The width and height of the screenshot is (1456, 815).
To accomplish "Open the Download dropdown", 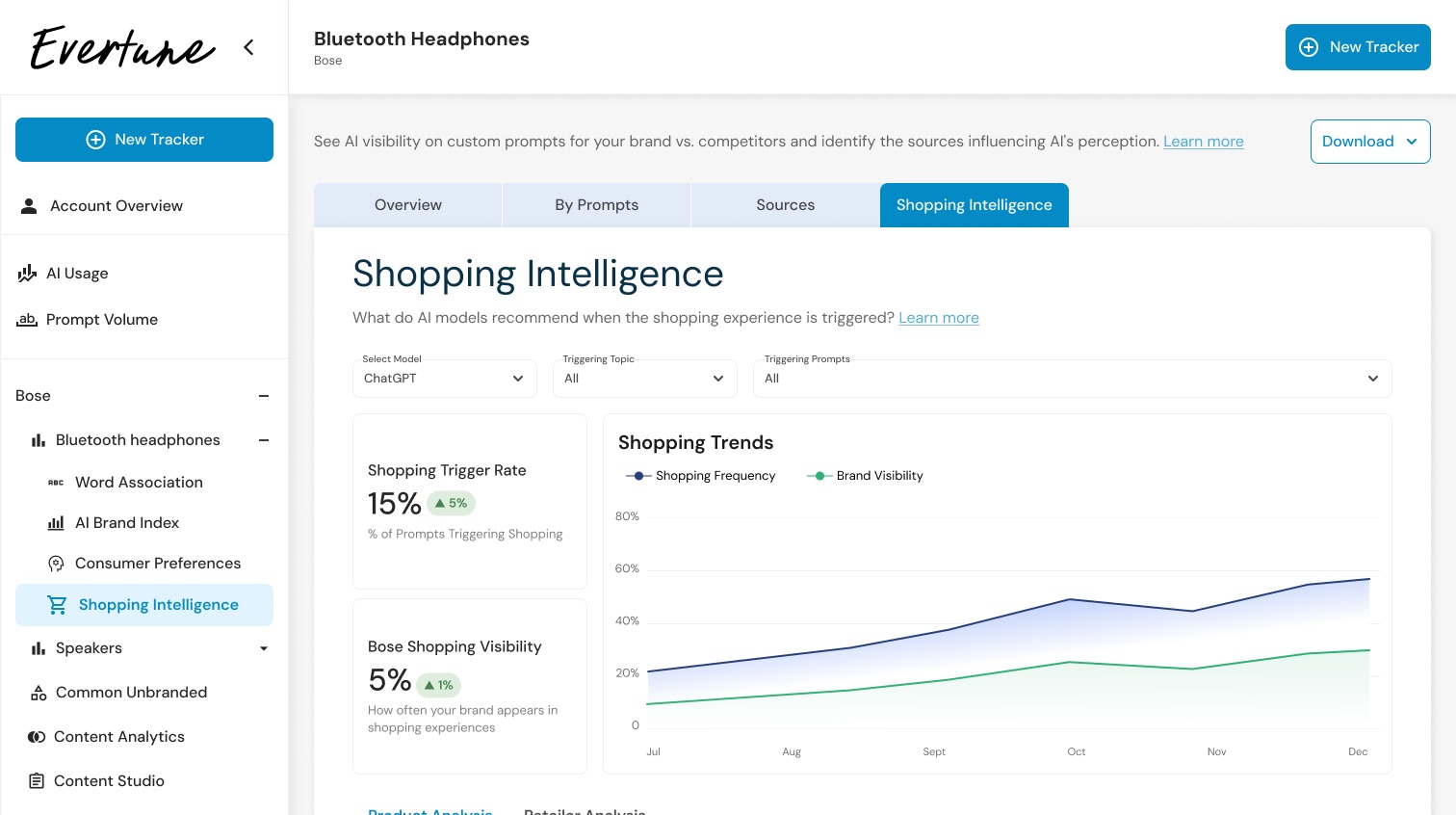I will [1370, 142].
